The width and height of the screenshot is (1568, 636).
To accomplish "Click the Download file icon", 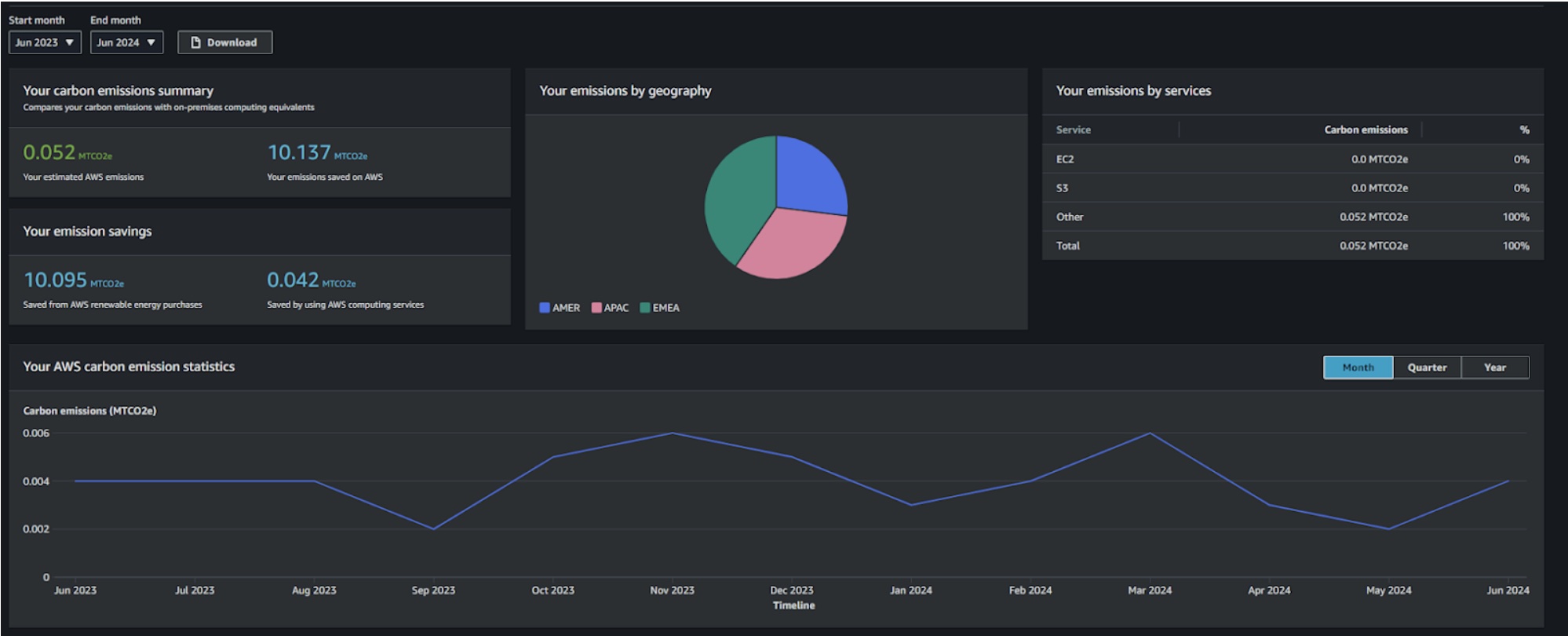I will (x=195, y=42).
